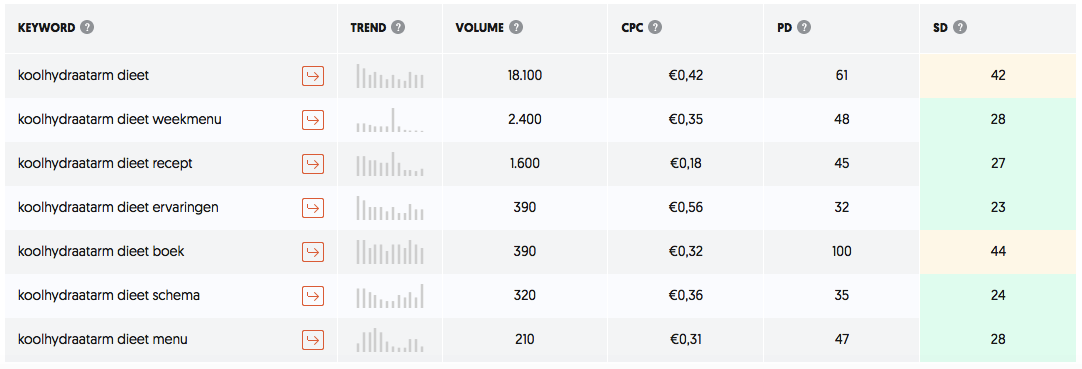Click arrow icon beside koolhydraatarm dieet recept
The image size is (1082, 369).
coord(313,164)
